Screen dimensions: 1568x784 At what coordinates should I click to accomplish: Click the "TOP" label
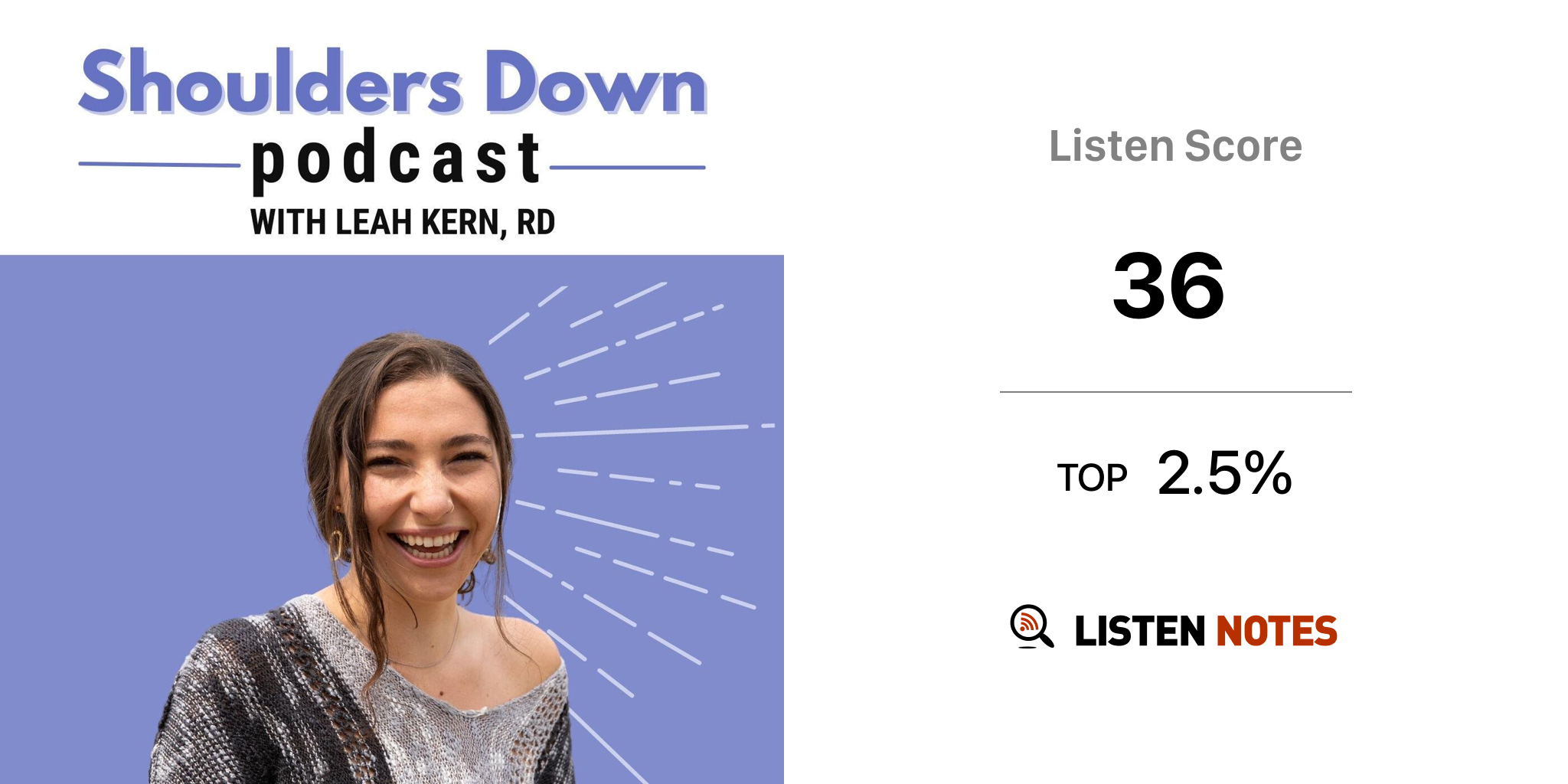1093,478
